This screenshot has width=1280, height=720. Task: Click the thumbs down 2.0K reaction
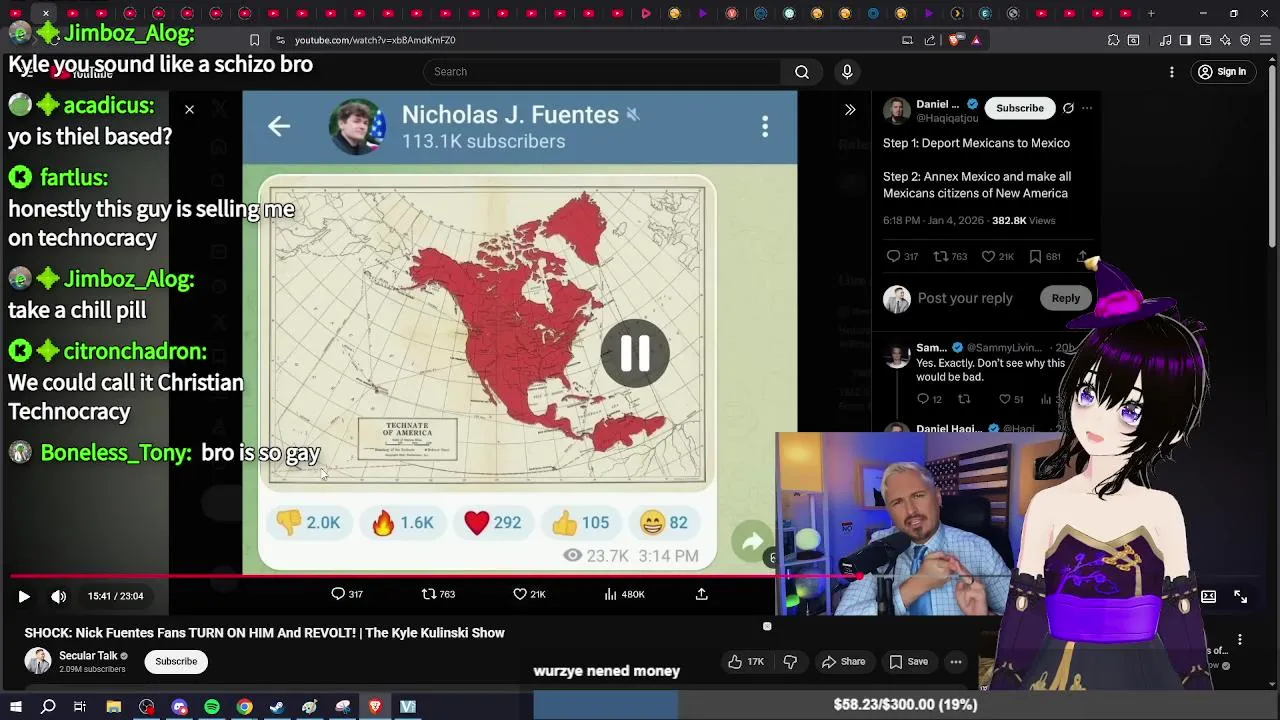coord(308,522)
